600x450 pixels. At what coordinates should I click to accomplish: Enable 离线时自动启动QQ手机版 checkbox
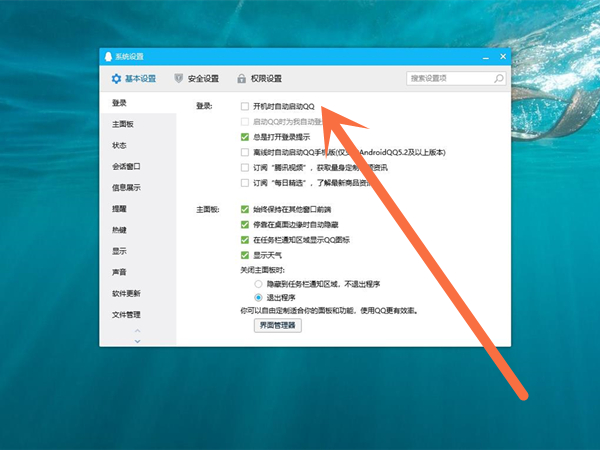tap(245, 152)
